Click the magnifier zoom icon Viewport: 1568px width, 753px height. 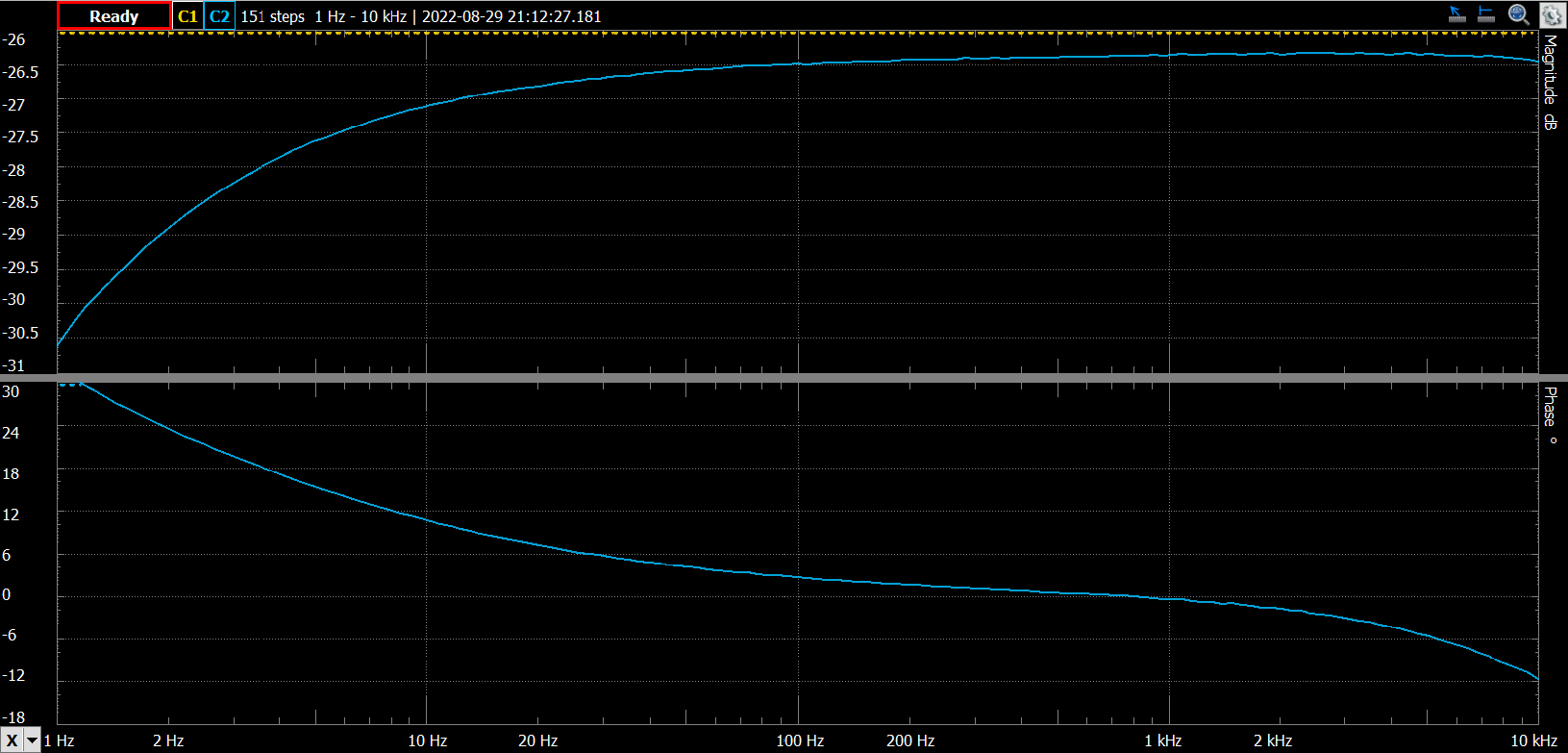pos(1519,14)
